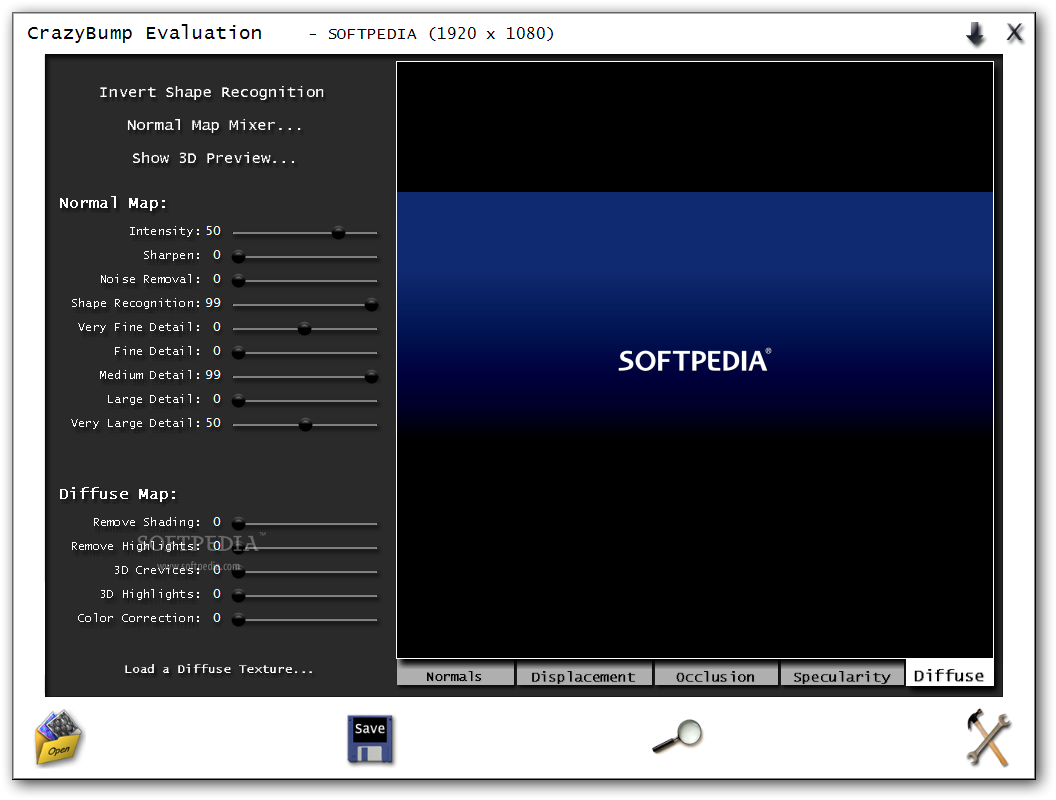
Task: Click the Noise Removal slider handle
Action: coord(238,280)
